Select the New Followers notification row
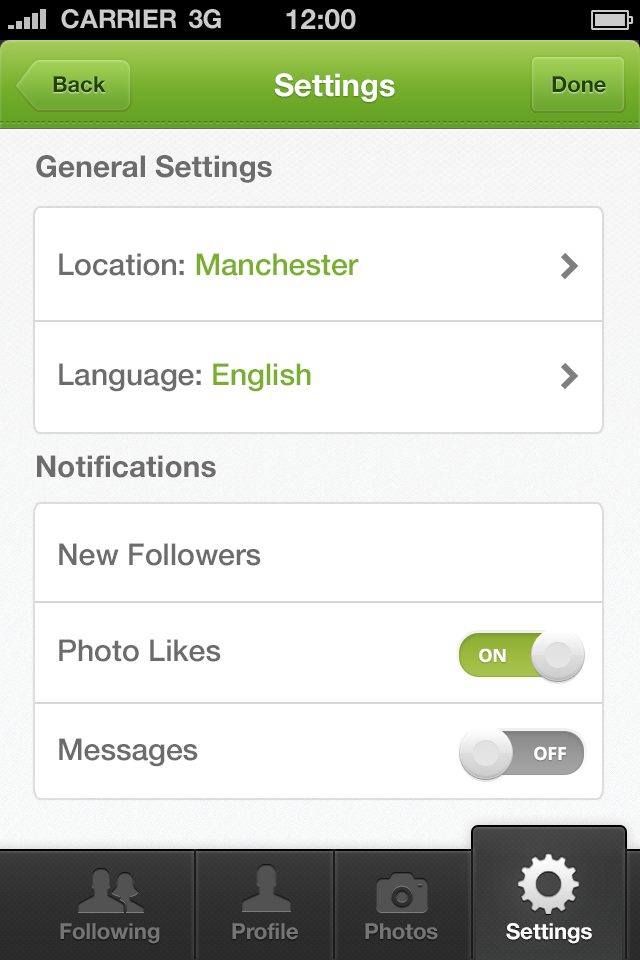 tap(318, 553)
